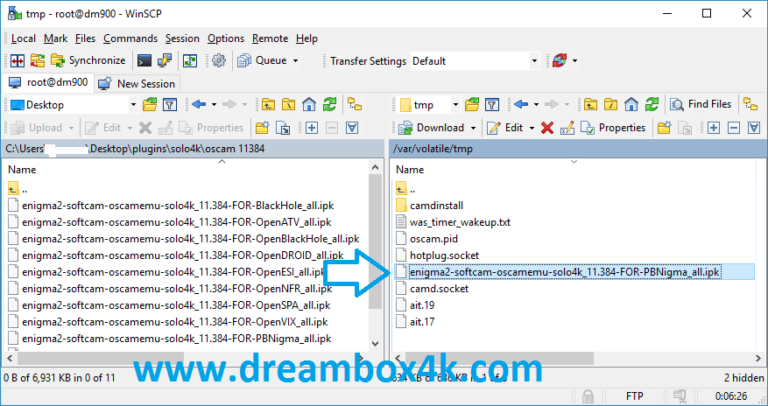Expand dropdown arrow next to refresh session icon

coord(575,61)
